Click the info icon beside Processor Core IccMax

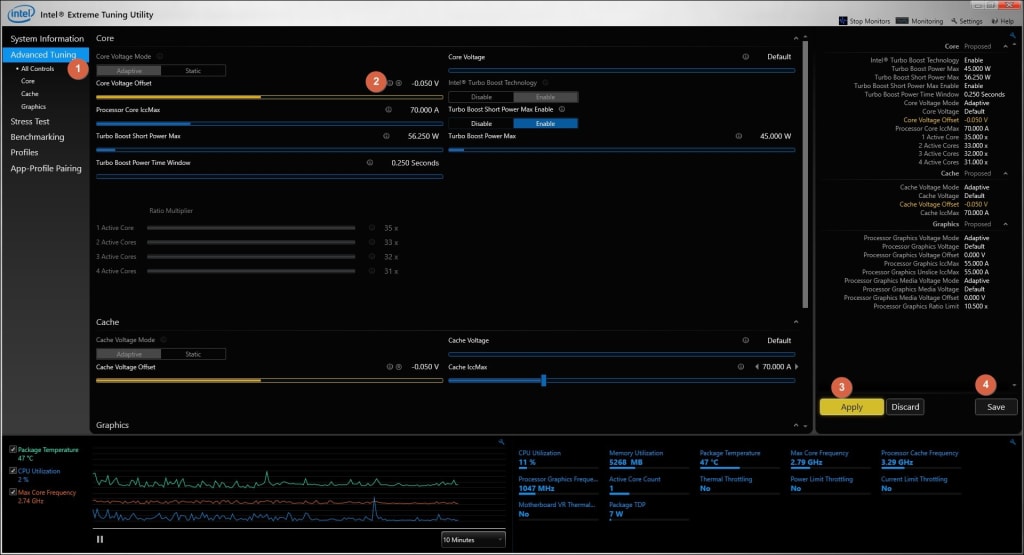[389, 110]
